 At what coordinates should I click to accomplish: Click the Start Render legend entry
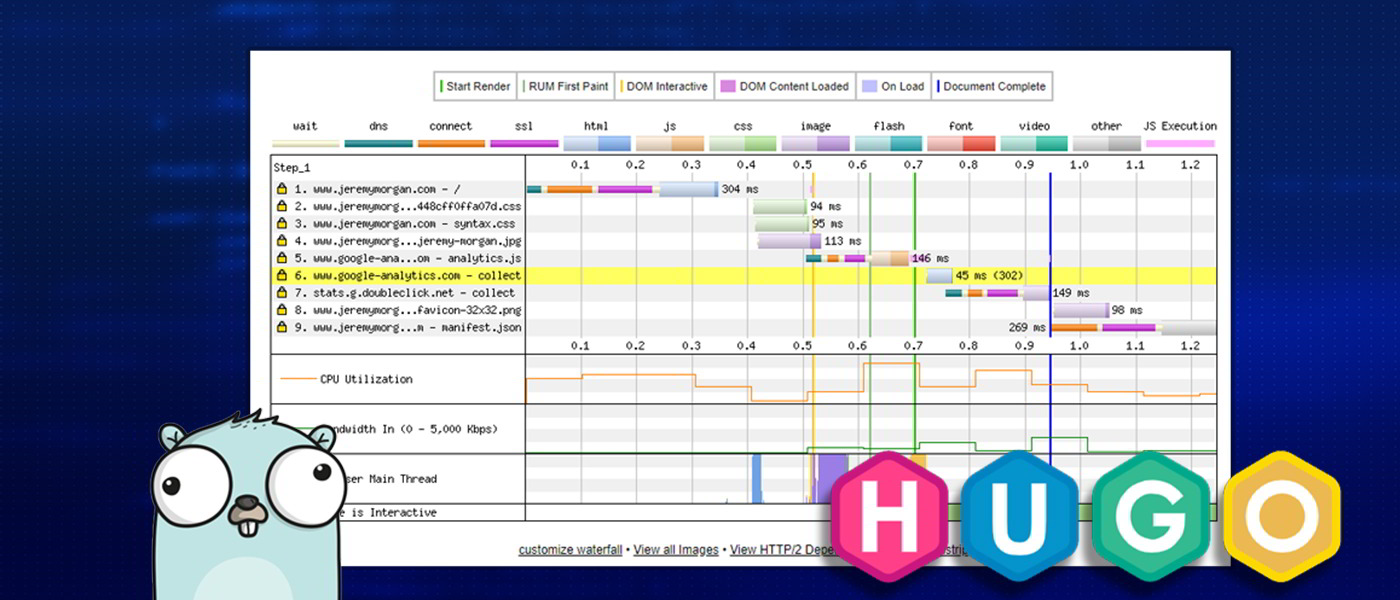[x=475, y=86]
